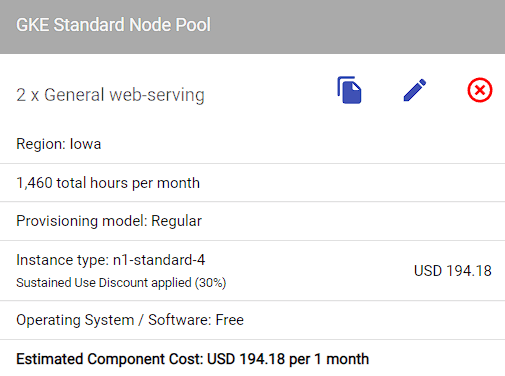This screenshot has width=505, height=376.
Task: Click the 1,460 total hours per month row
Action: point(252,183)
